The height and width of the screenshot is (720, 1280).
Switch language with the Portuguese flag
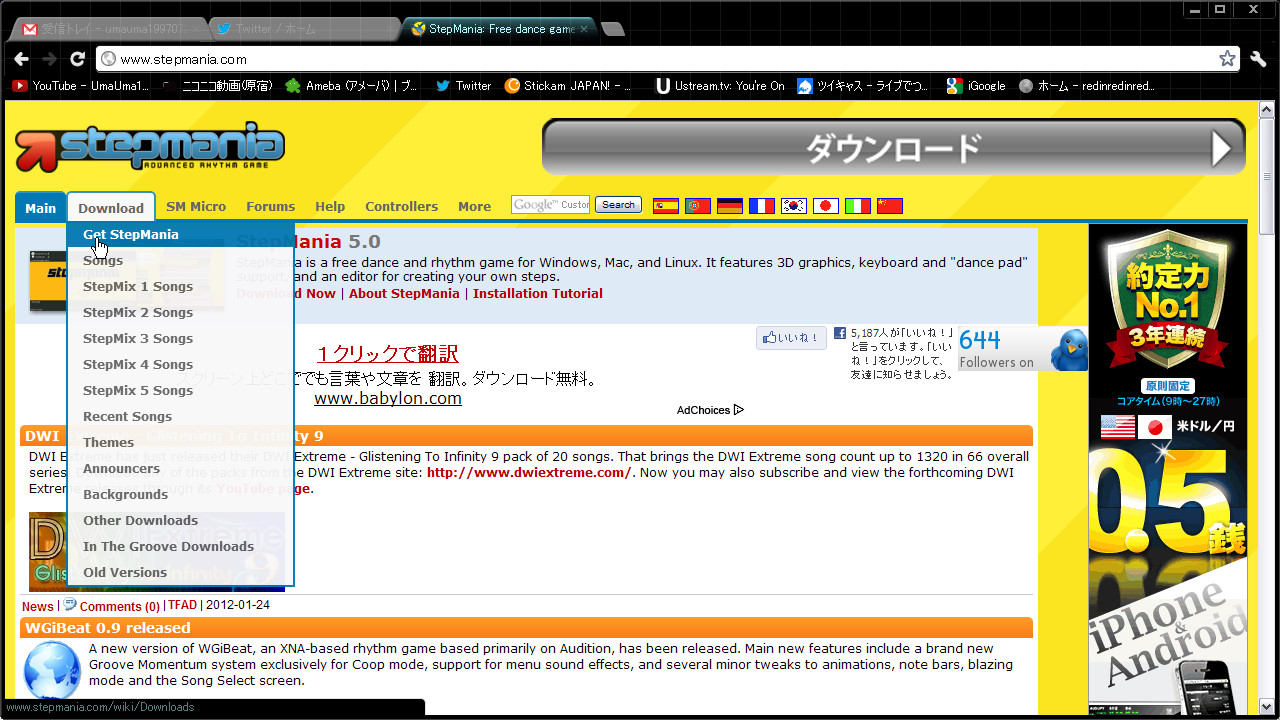(698, 206)
